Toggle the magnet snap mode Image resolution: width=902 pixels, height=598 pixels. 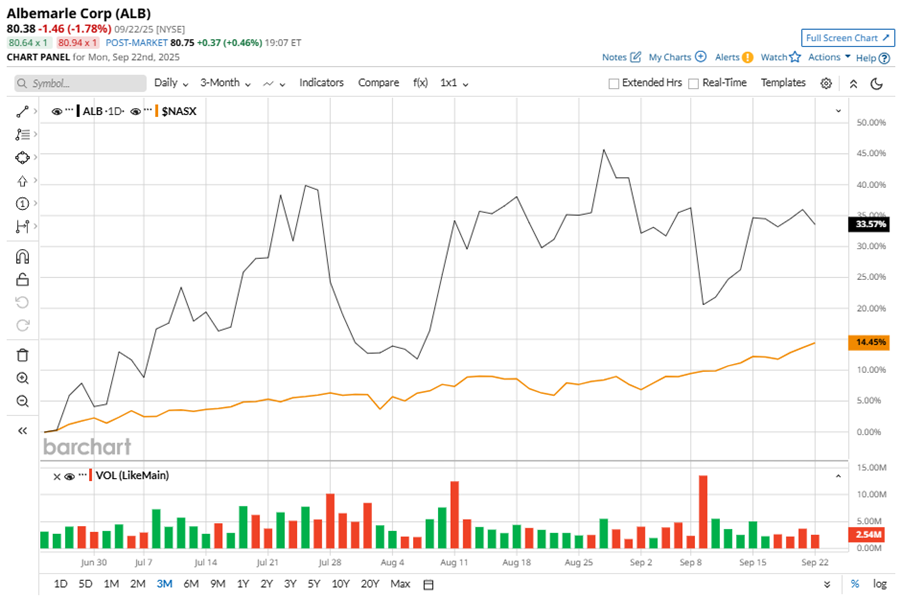(22, 256)
